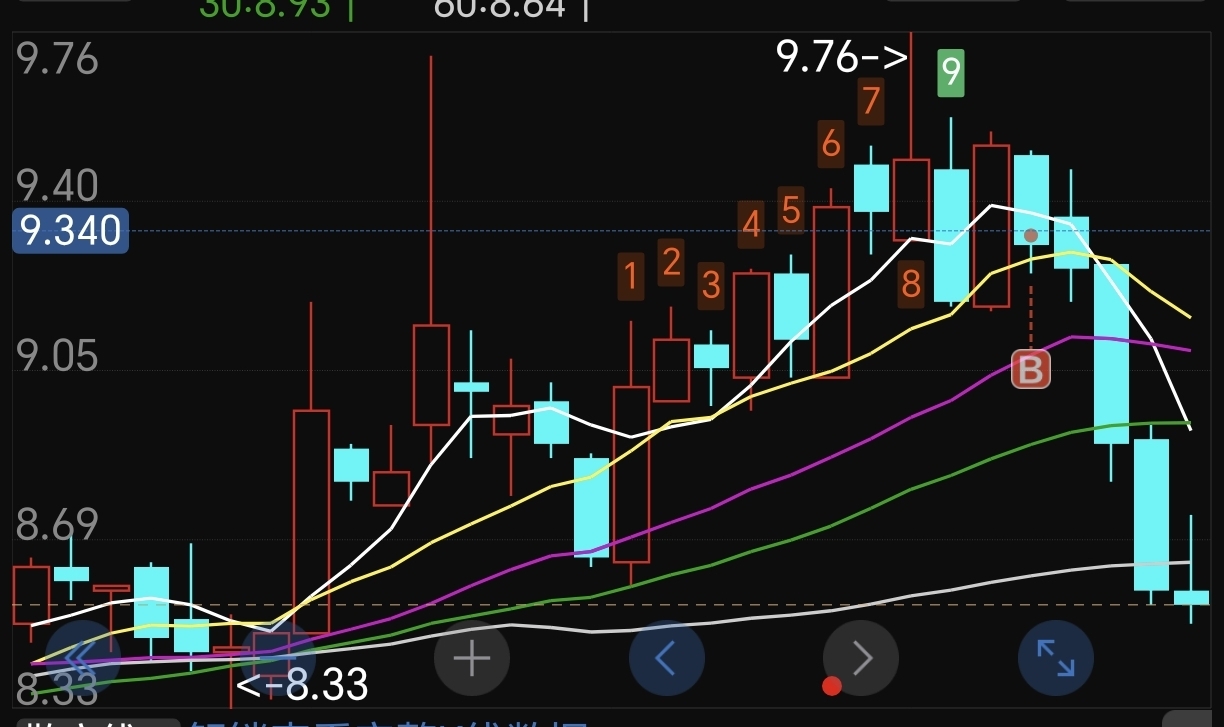Select the orange sequence marker 4
The width and height of the screenshot is (1224, 727).
pyautogui.click(x=751, y=225)
